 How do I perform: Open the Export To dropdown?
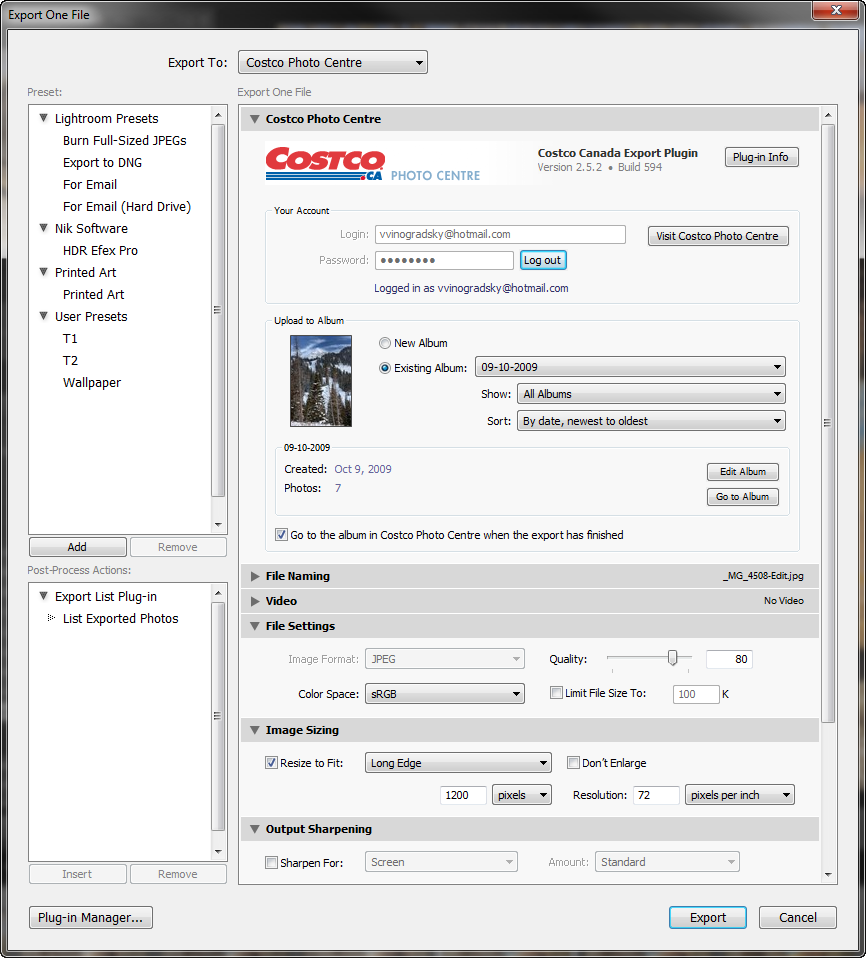click(x=332, y=62)
